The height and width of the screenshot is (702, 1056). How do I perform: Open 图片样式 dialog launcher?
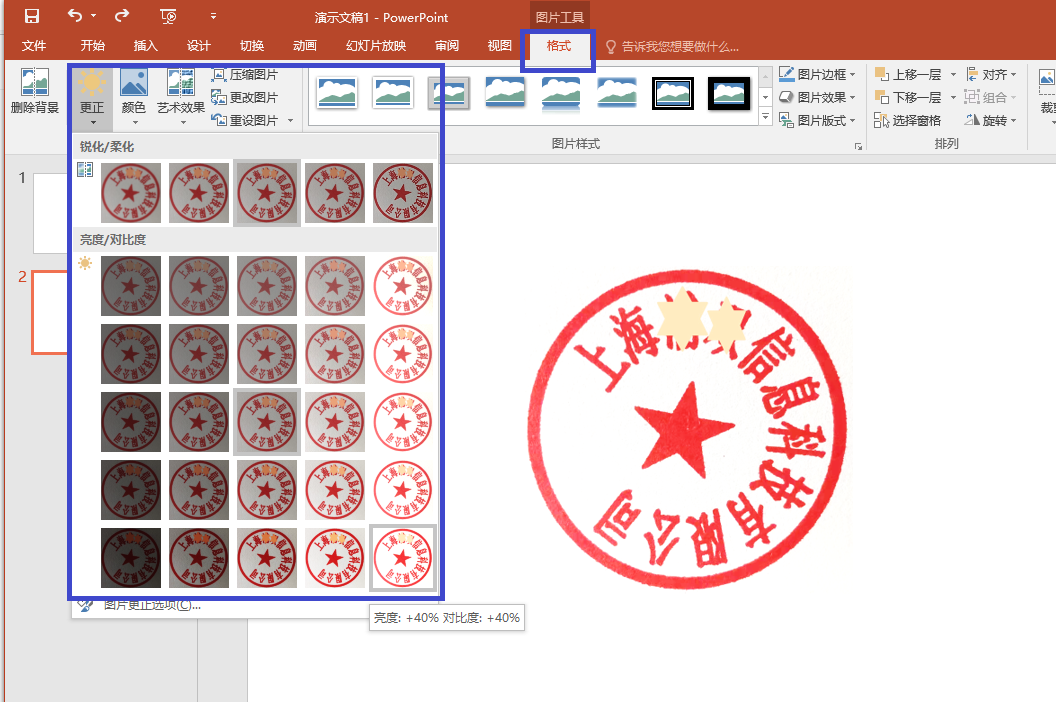point(858,146)
